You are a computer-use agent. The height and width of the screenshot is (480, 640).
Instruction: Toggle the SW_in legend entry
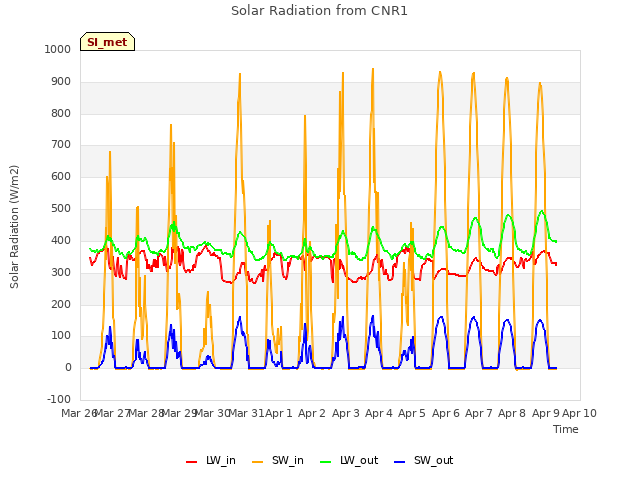[x=278, y=460]
